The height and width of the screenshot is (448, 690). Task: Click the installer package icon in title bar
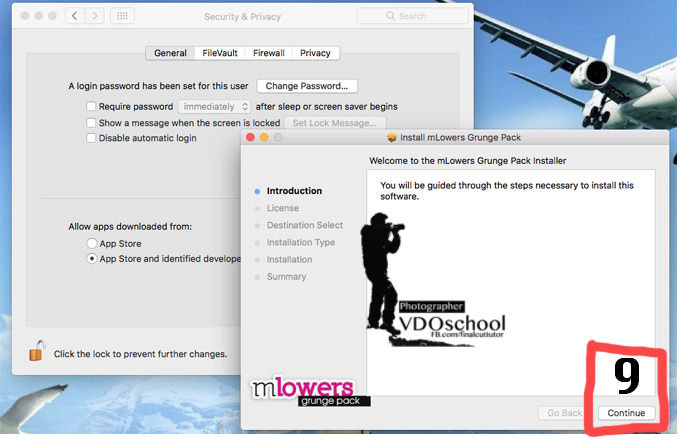(x=392, y=138)
